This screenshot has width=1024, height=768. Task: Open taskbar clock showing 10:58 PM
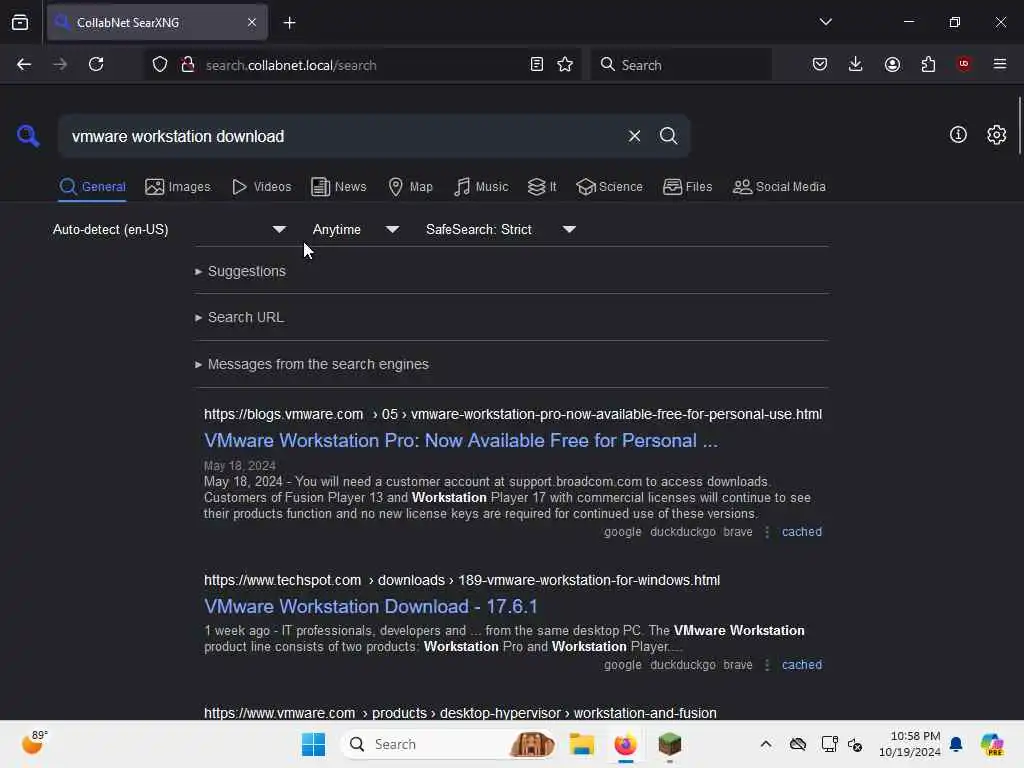tap(910, 744)
